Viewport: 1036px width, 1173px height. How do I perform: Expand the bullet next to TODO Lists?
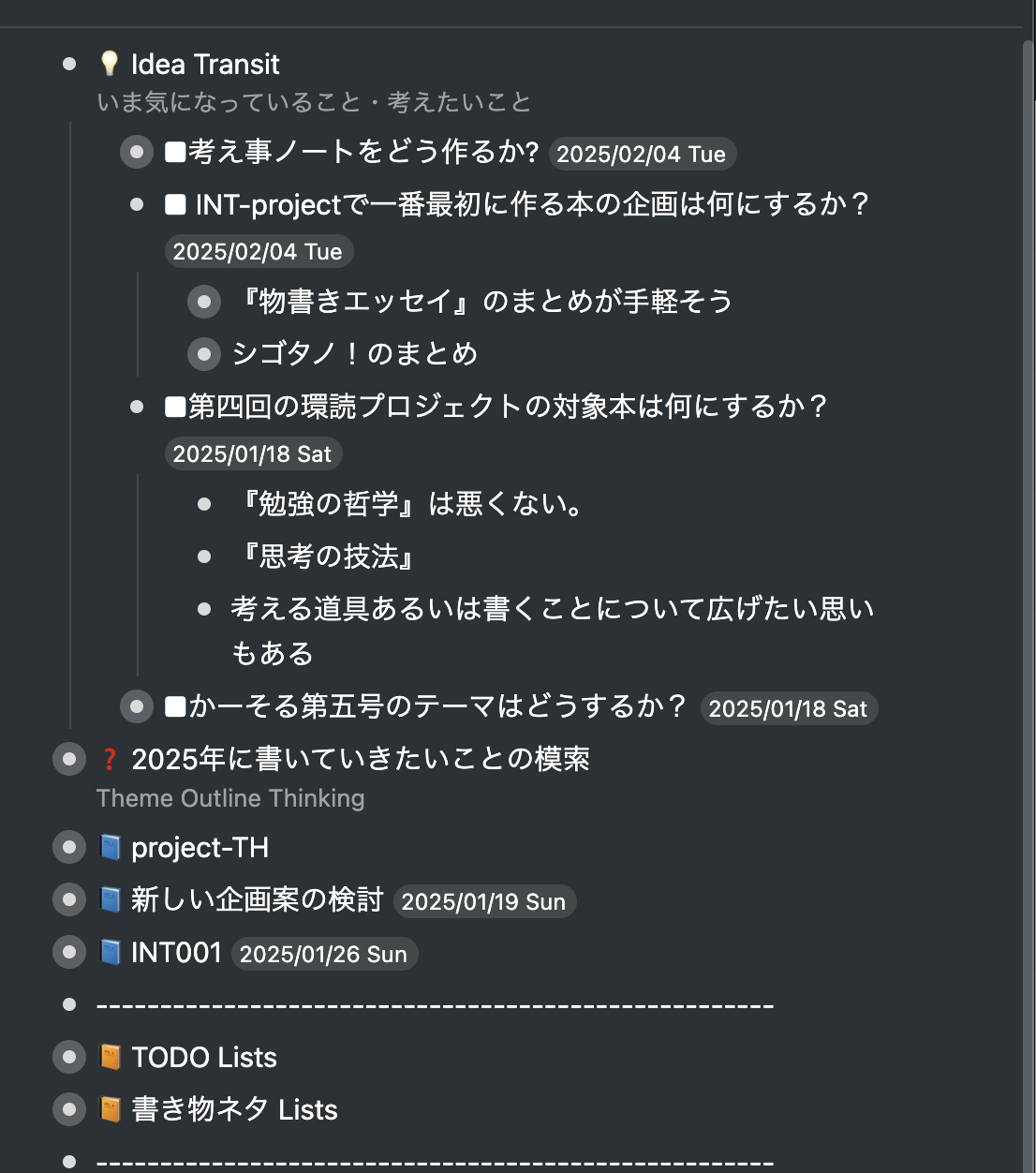tap(67, 1057)
